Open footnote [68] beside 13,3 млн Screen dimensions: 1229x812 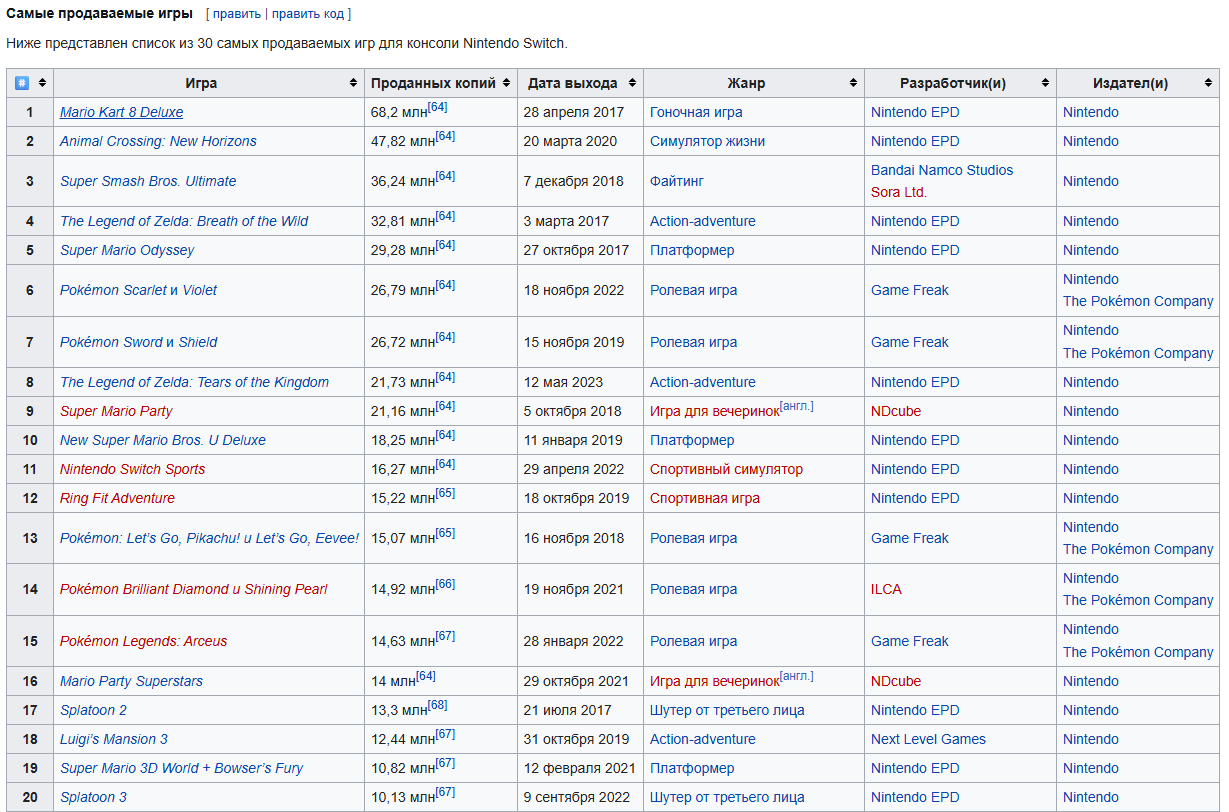[x=438, y=705]
